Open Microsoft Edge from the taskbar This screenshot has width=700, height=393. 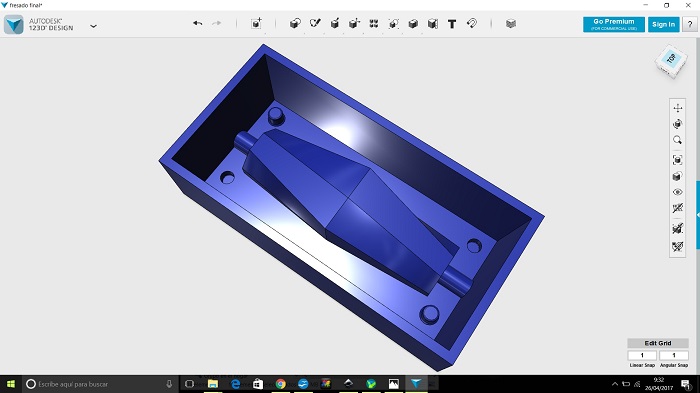(236, 384)
